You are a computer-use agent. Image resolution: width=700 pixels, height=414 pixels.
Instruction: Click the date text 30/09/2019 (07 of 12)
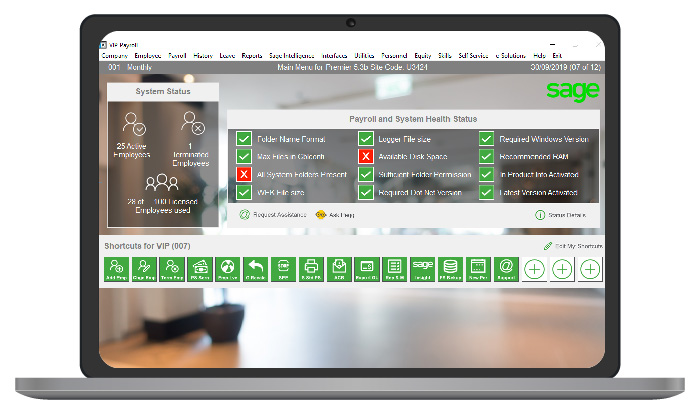tap(566, 67)
